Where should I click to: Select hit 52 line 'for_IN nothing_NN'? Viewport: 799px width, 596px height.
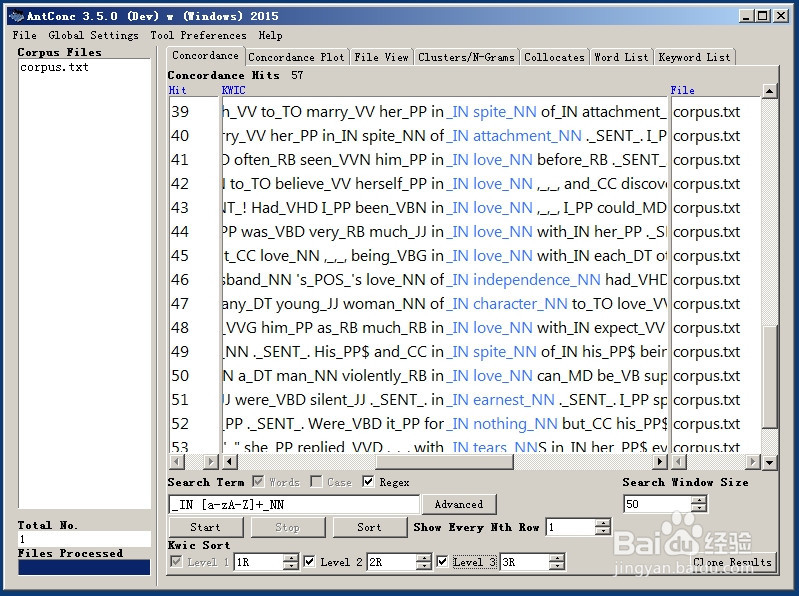[x=444, y=423]
